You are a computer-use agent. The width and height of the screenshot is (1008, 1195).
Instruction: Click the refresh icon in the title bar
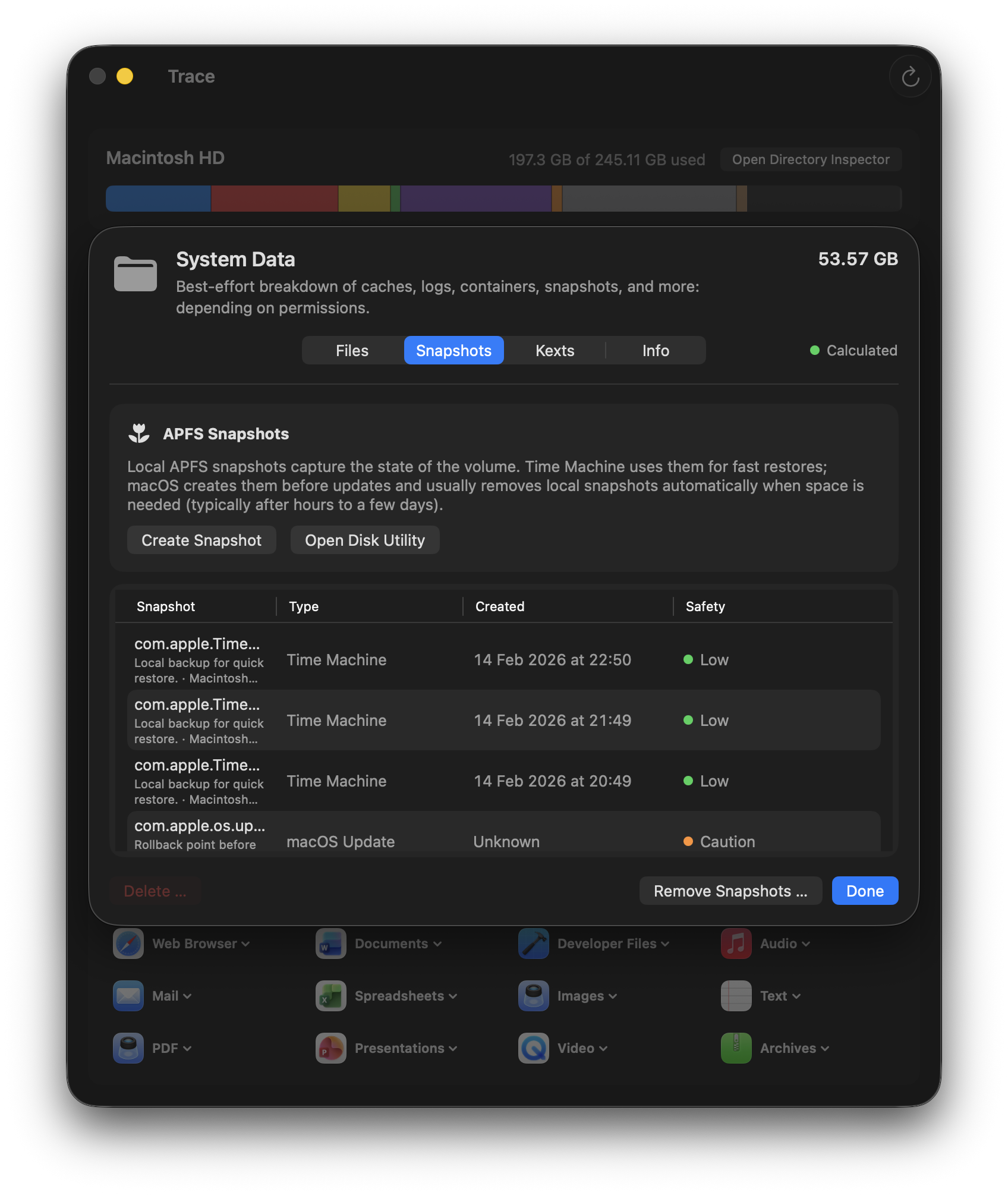pos(910,76)
